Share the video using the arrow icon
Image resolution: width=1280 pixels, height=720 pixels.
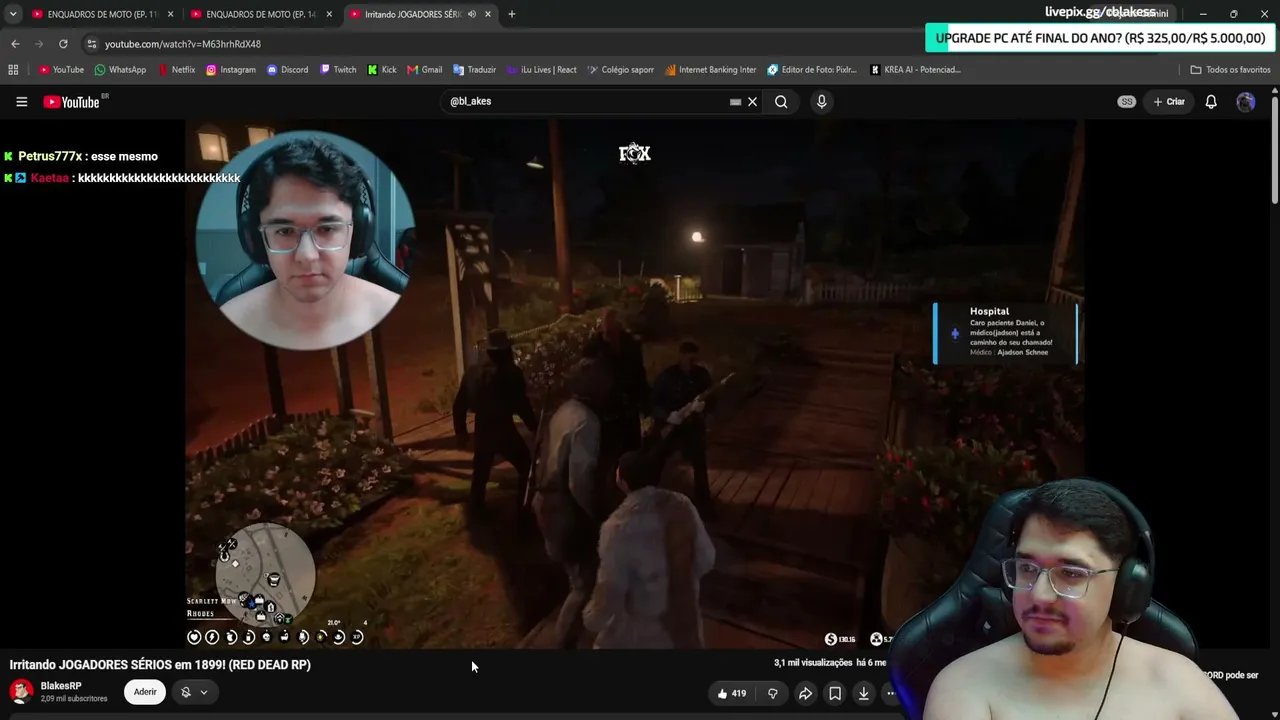click(x=805, y=693)
